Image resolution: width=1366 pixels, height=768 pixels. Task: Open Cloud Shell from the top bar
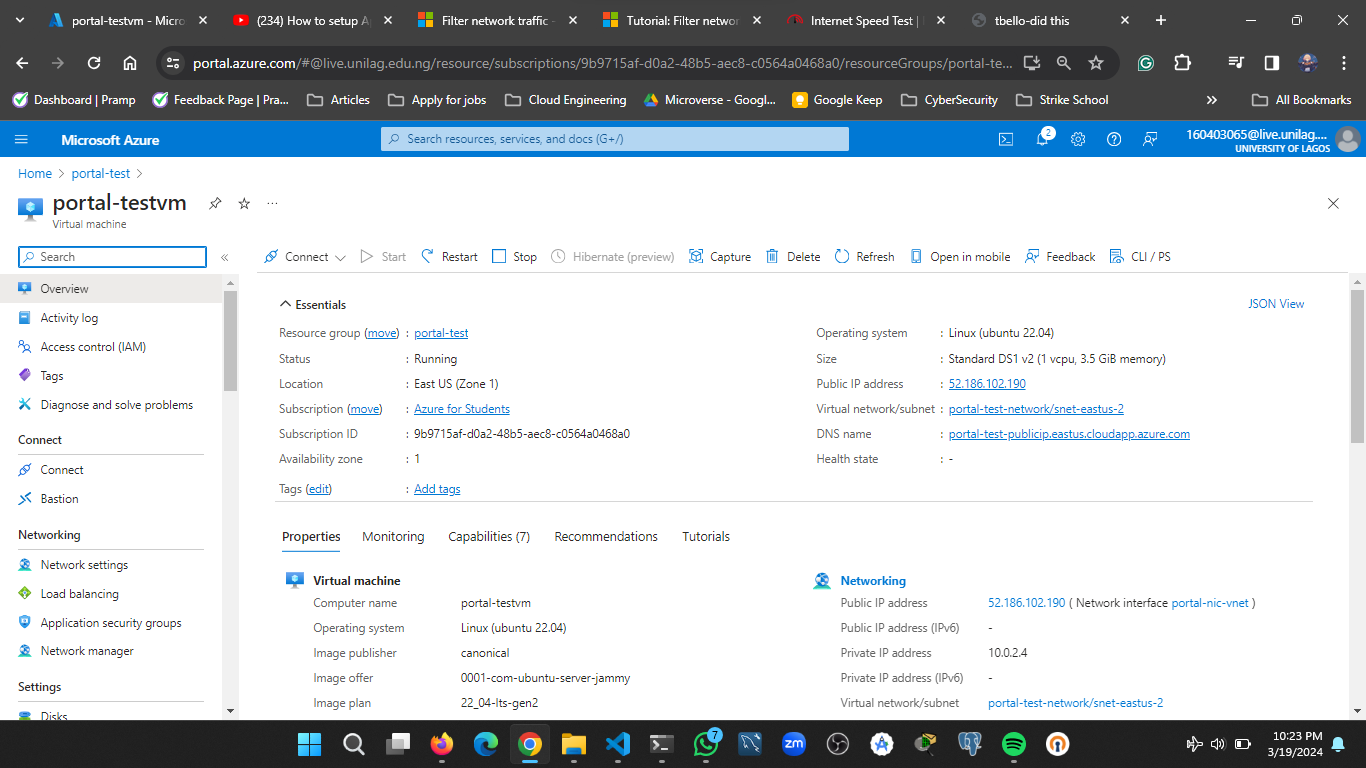[x=1006, y=140]
